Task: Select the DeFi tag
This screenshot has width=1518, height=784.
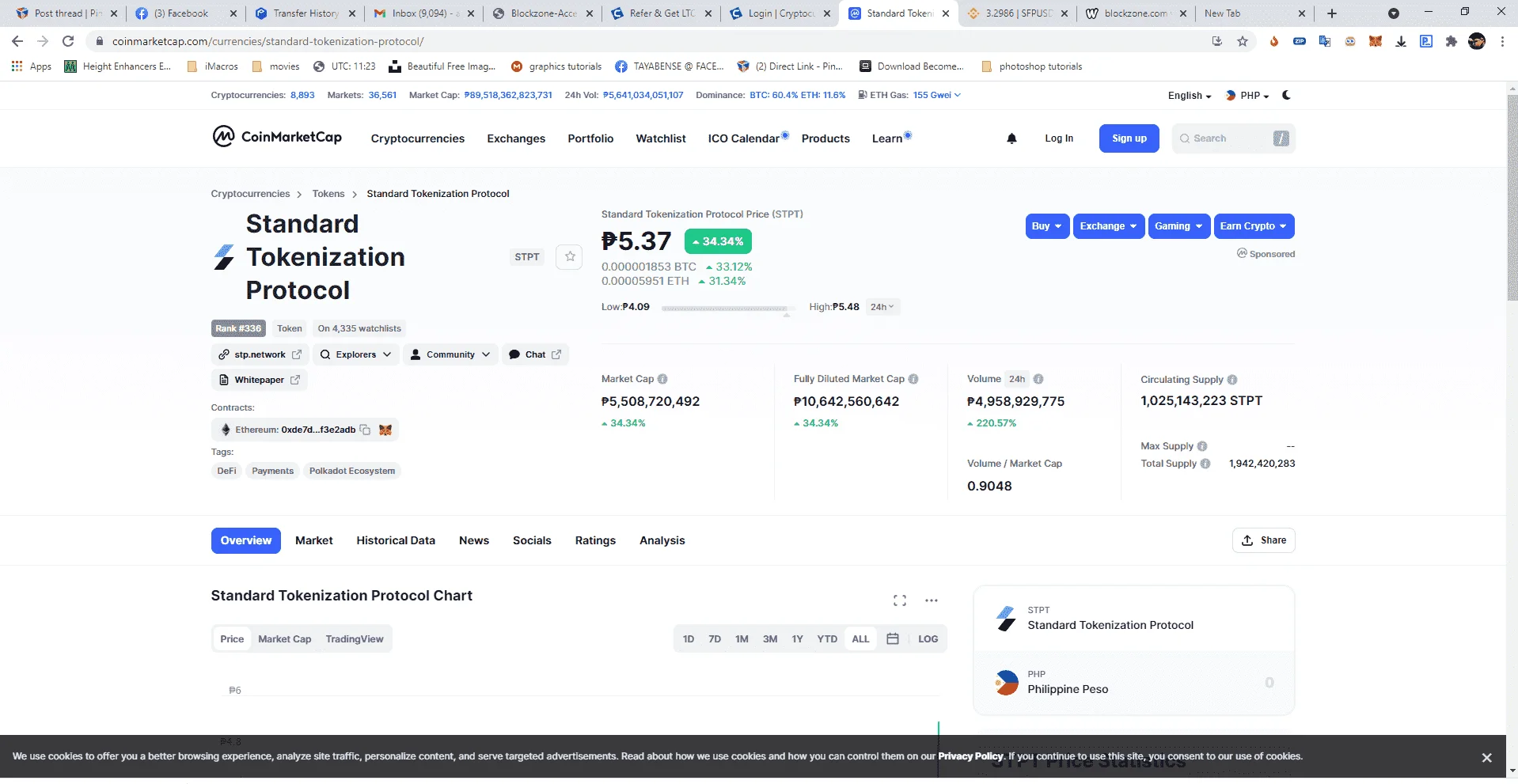Action: click(x=227, y=471)
